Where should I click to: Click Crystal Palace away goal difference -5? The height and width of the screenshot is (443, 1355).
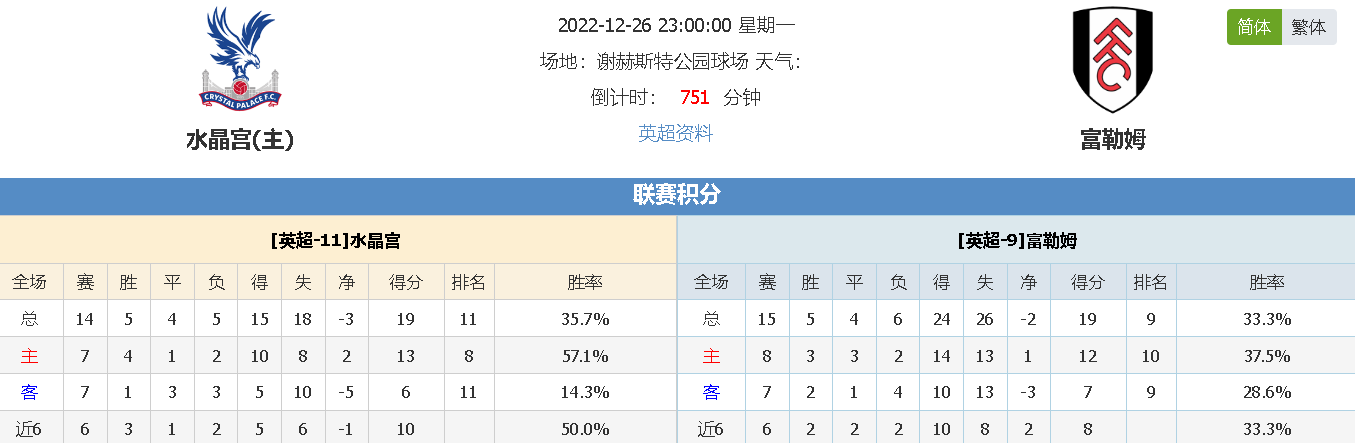click(346, 392)
